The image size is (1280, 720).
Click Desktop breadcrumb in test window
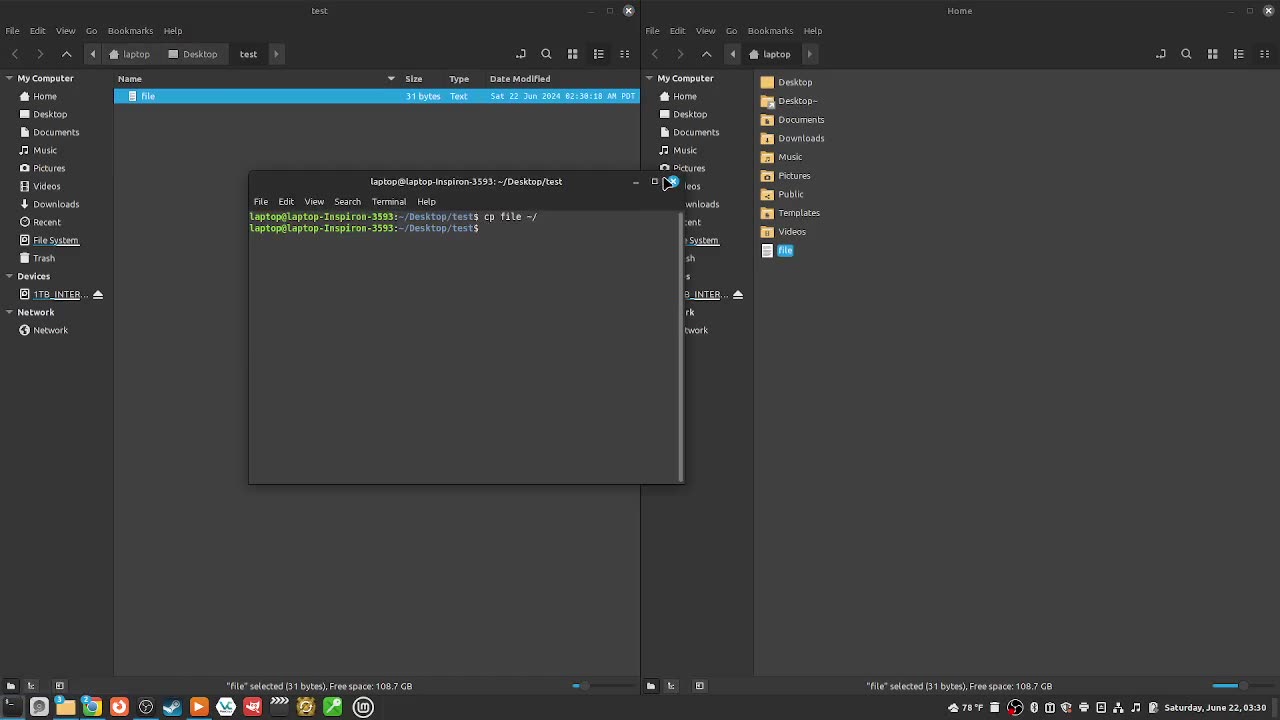pyautogui.click(x=192, y=54)
